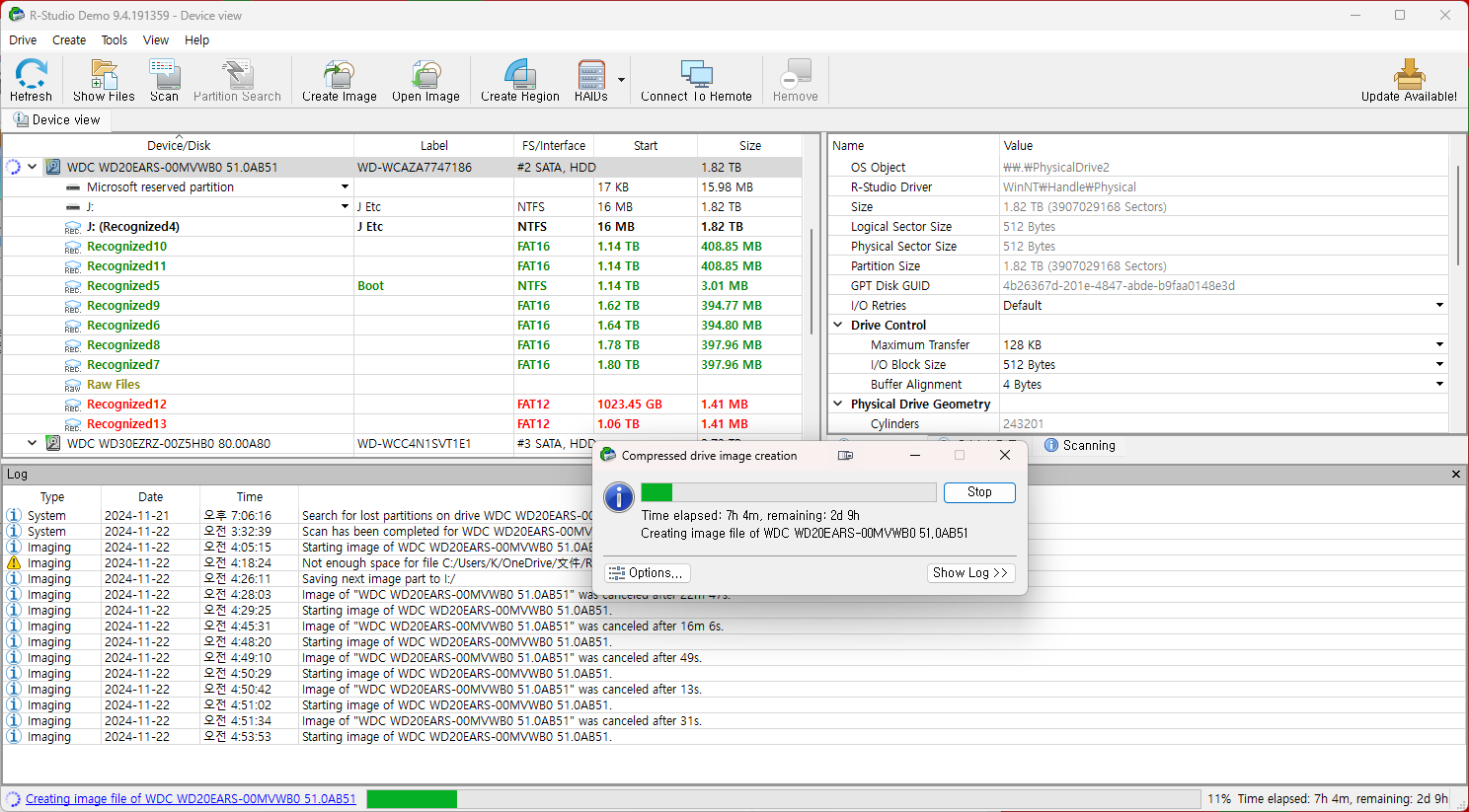Open the RAIDs dropdown arrow
Image resolution: width=1469 pixels, height=812 pixels.
[x=621, y=80]
